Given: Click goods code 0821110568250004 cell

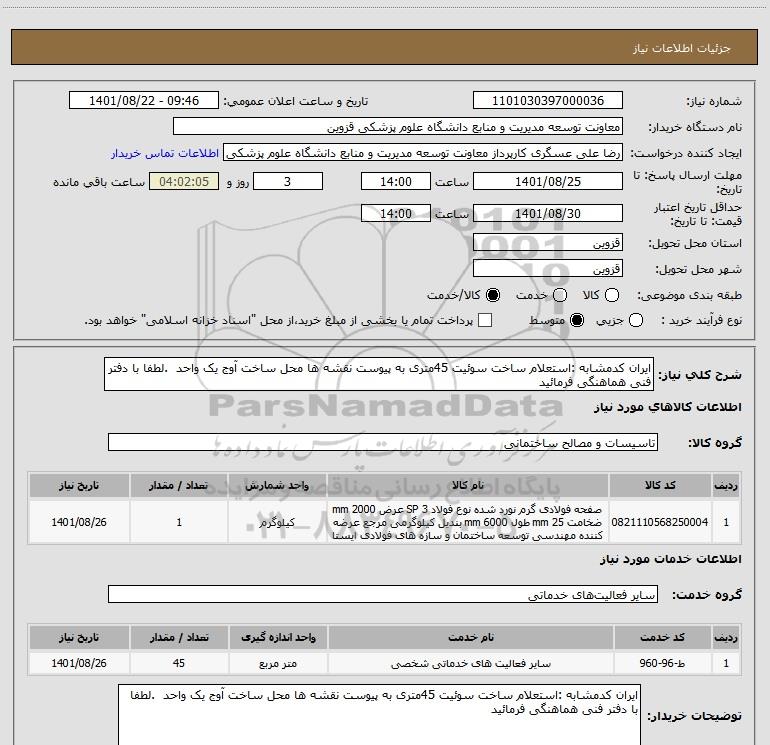Looking at the screenshot, I should point(660,522).
